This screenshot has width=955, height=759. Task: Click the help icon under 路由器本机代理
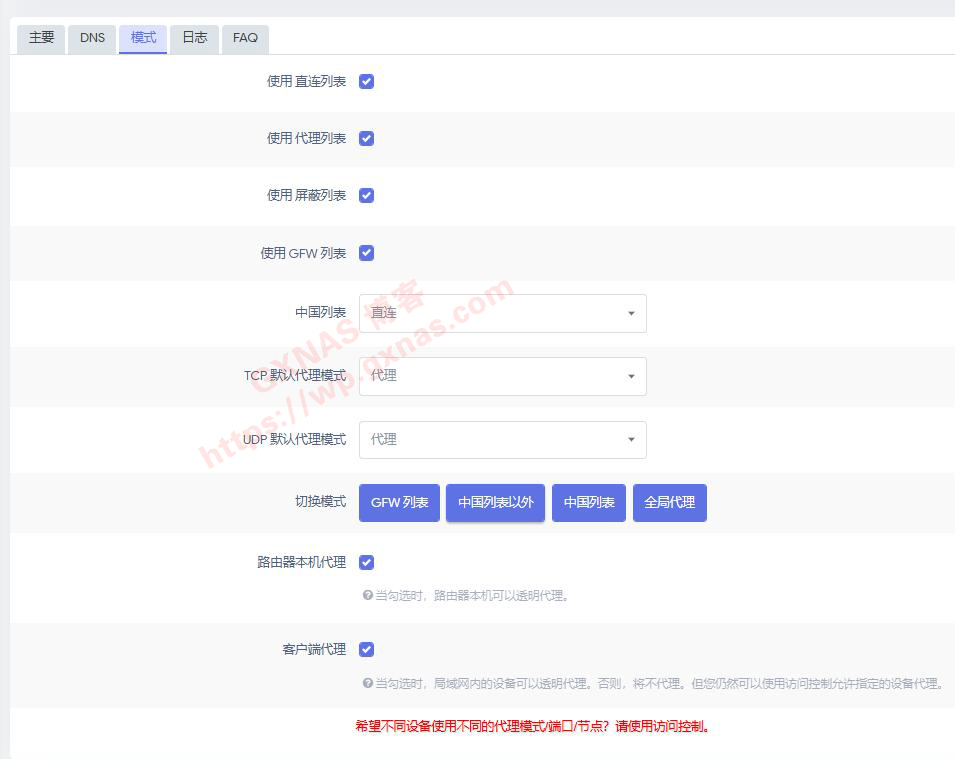(367, 596)
